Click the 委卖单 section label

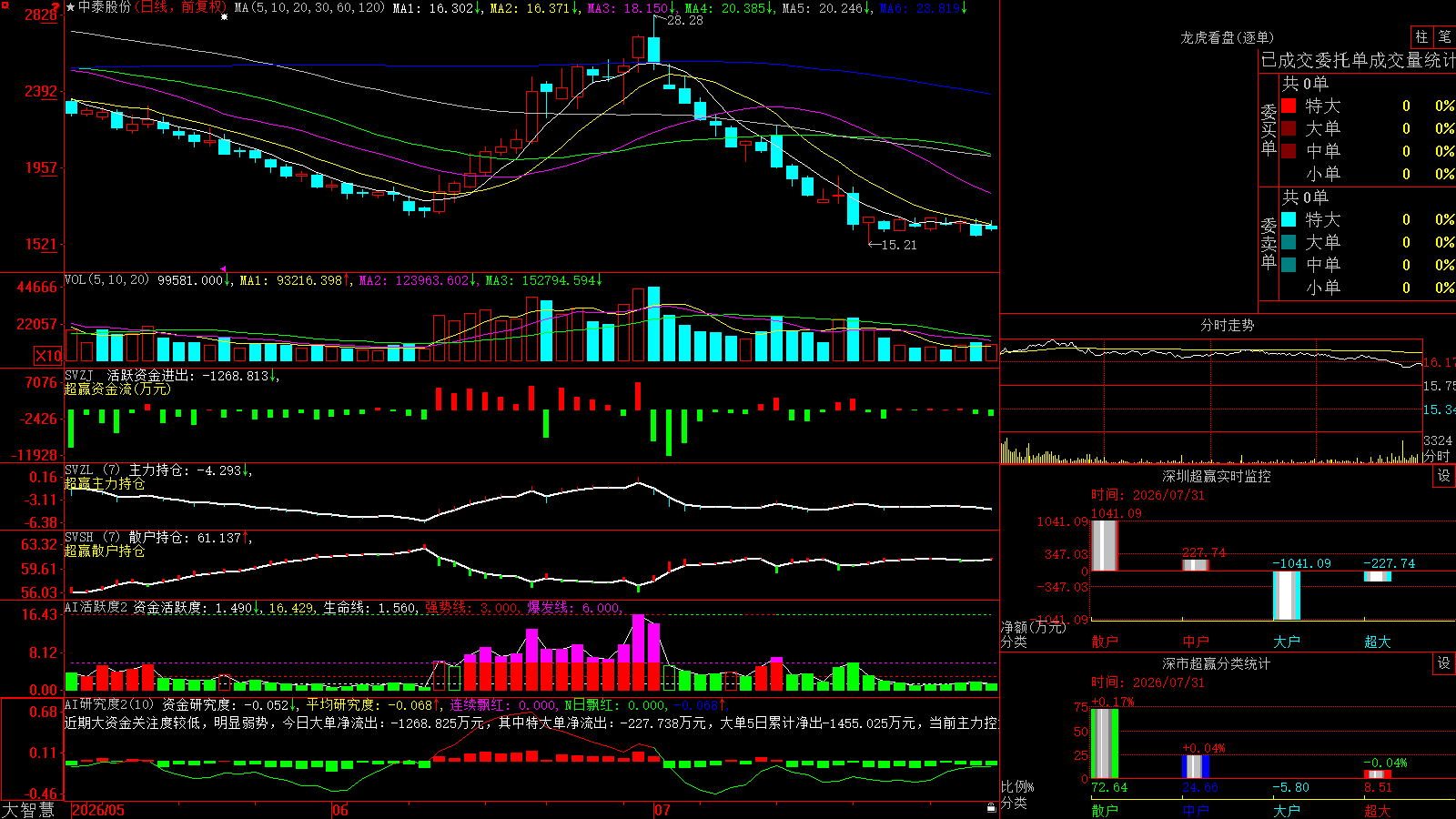coord(1269,244)
